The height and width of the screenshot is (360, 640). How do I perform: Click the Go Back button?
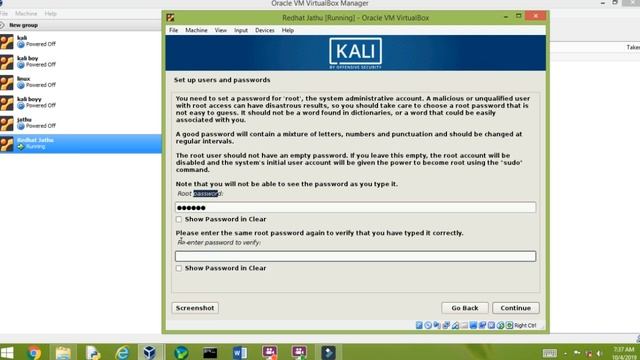point(464,308)
